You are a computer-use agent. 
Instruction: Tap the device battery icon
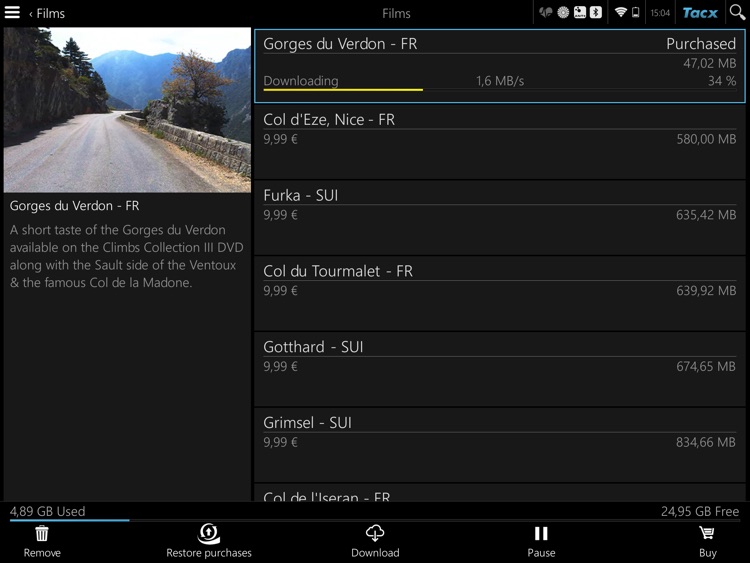(x=636, y=12)
